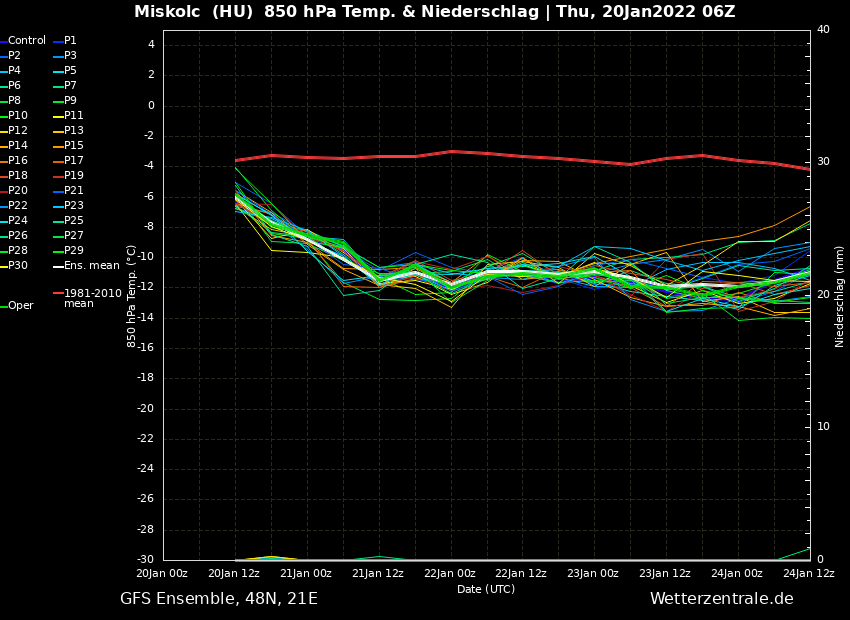Click the P17 legend entry
The height and width of the screenshot is (620, 850).
click(x=74, y=161)
